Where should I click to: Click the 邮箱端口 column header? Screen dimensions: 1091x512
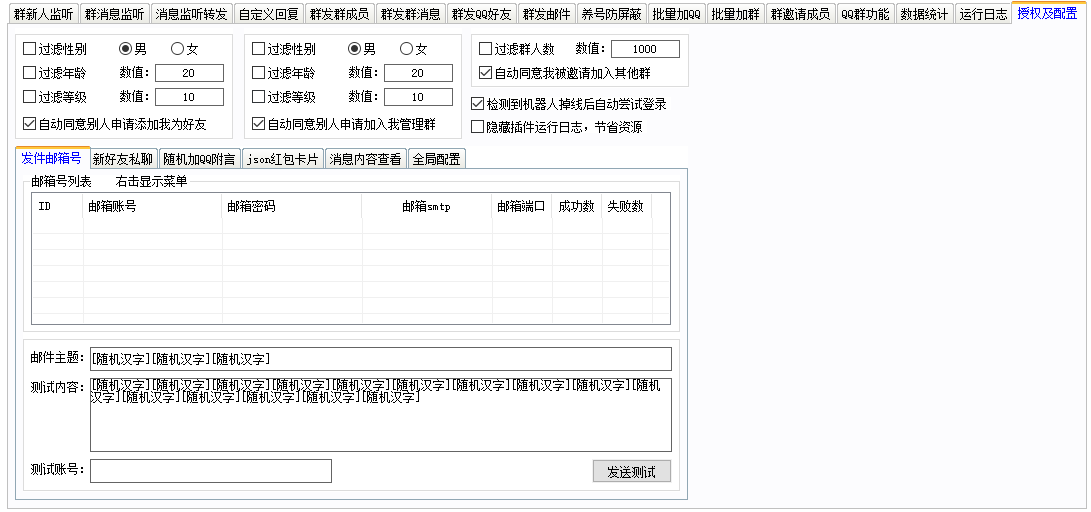coord(520,207)
